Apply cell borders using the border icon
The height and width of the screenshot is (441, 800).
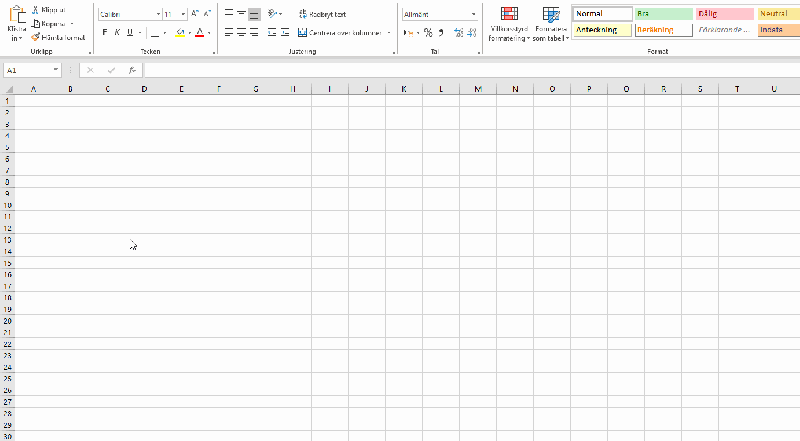click(x=155, y=33)
